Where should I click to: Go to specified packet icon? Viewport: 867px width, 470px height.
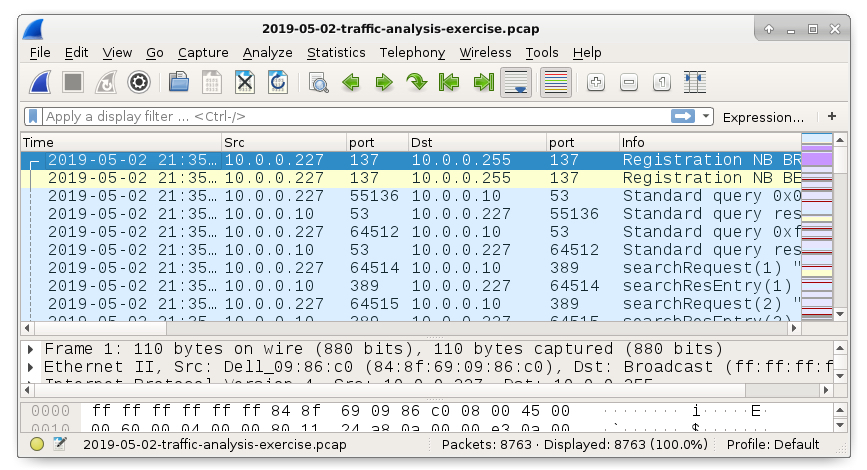[x=416, y=83]
